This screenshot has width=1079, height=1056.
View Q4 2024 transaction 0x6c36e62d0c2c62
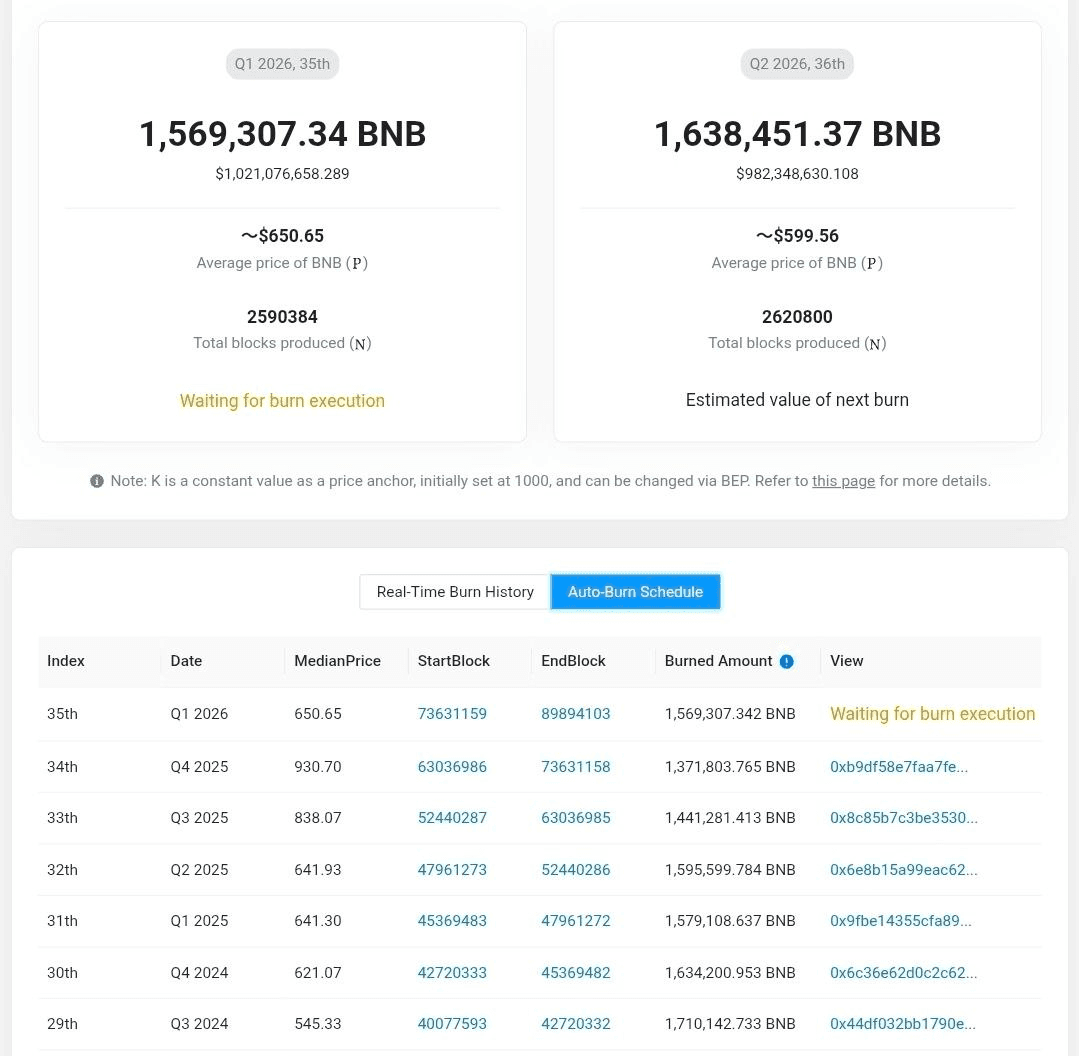(903, 973)
